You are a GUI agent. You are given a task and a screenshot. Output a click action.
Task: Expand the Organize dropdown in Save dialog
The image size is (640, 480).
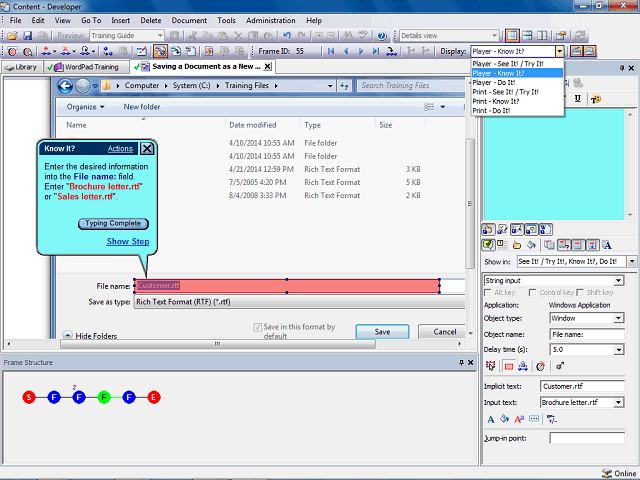(x=85, y=107)
